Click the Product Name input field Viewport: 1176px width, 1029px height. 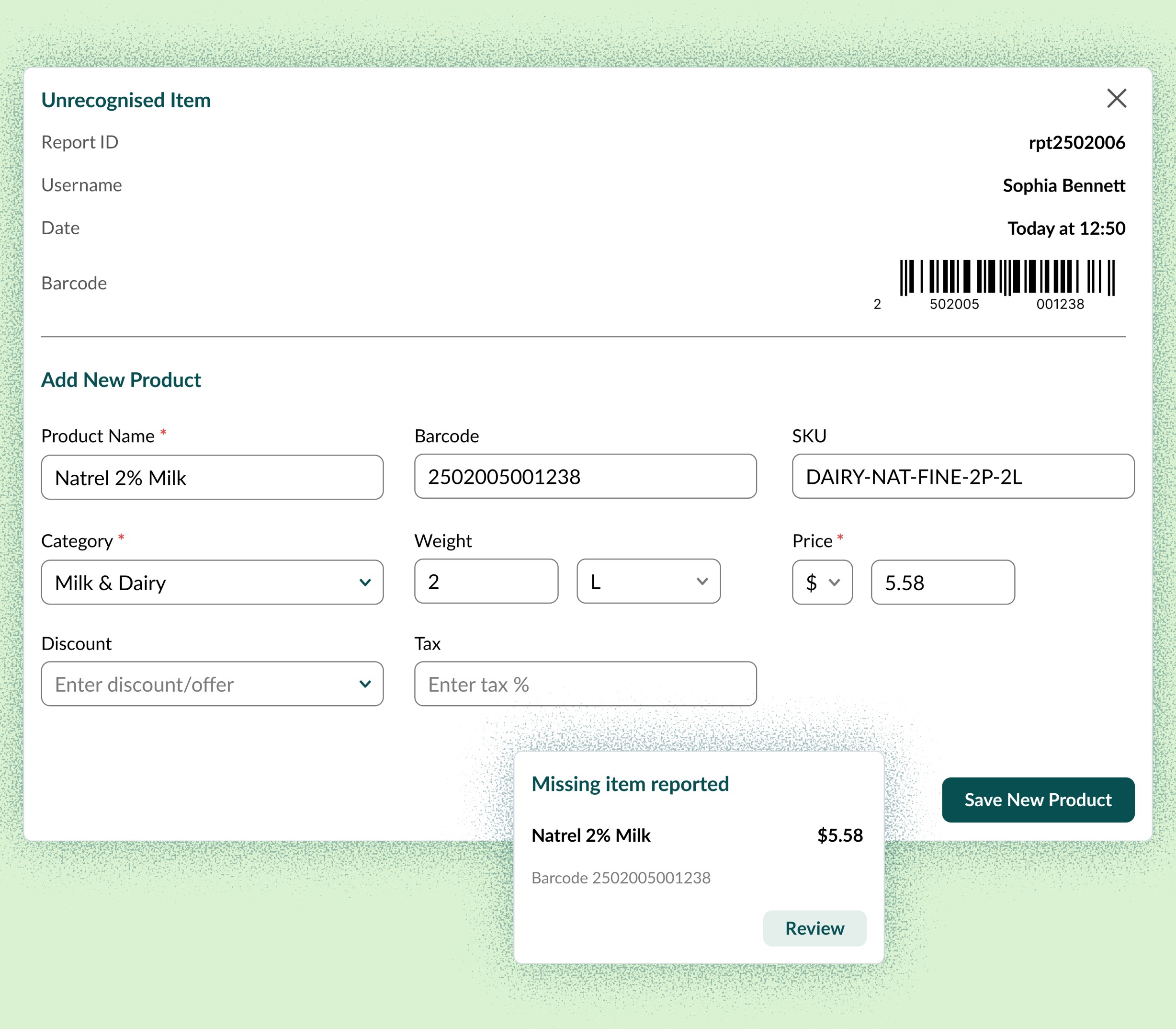(x=212, y=477)
